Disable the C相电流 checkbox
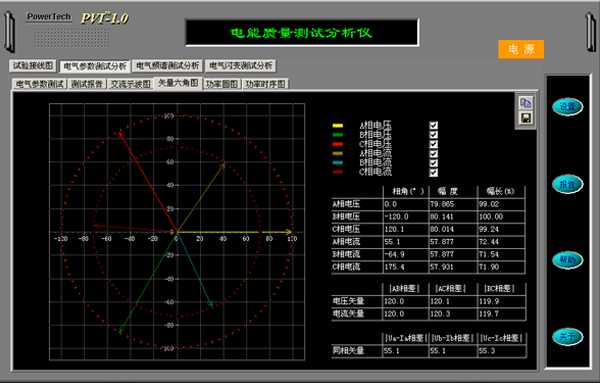Image resolution: width=600 pixels, height=383 pixels. pyautogui.click(x=433, y=172)
